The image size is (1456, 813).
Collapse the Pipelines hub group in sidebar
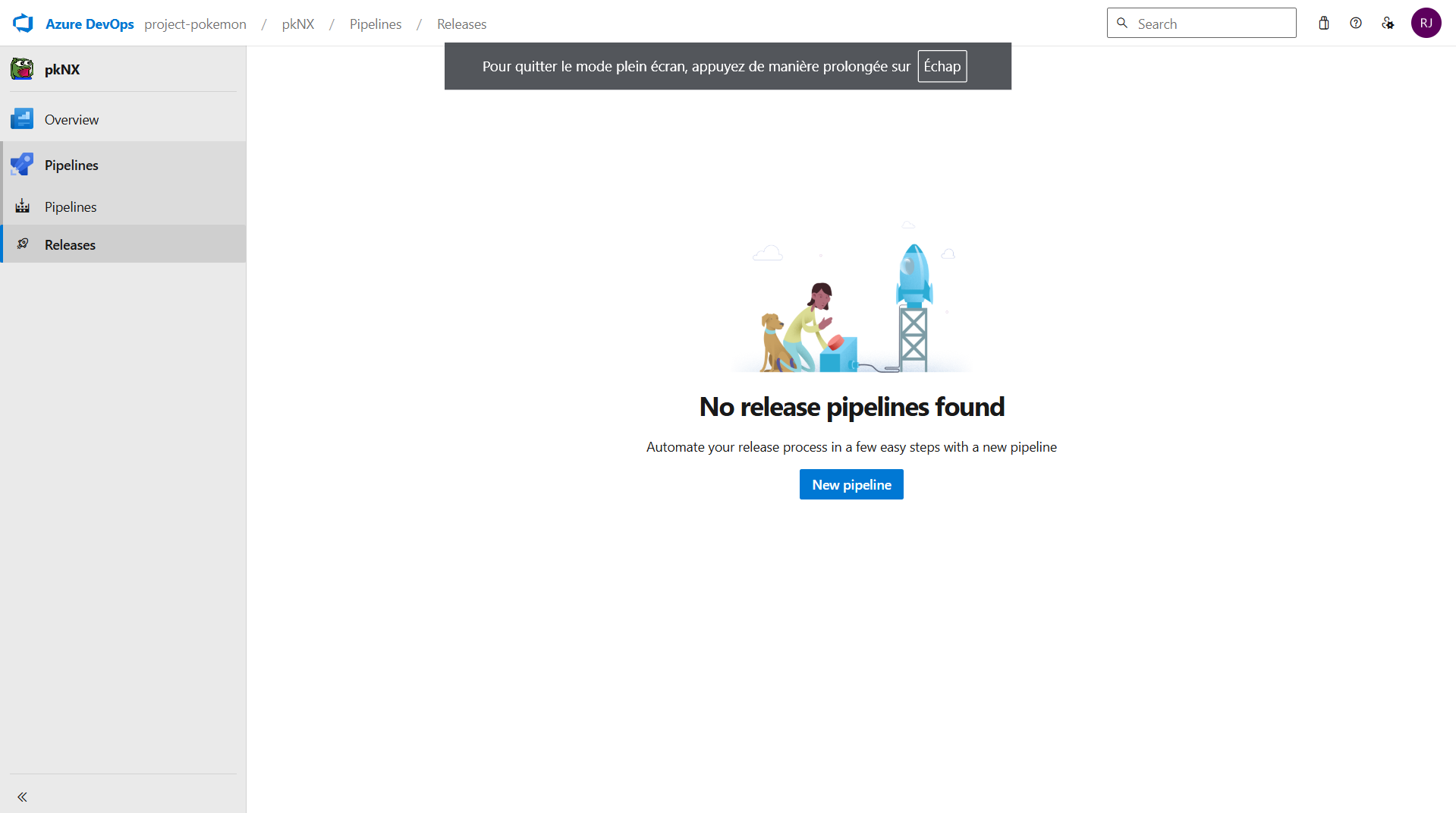pyautogui.click(x=71, y=165)
